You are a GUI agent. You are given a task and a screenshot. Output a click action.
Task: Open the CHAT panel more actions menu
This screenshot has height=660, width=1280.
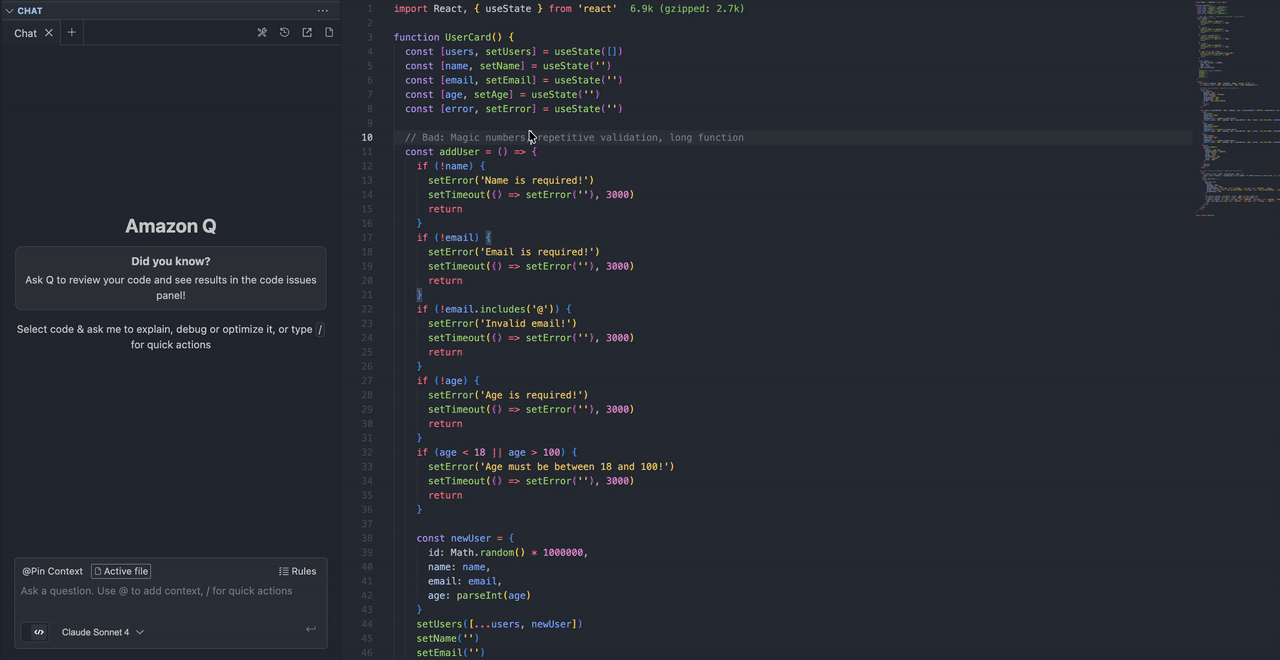point(322,11)
